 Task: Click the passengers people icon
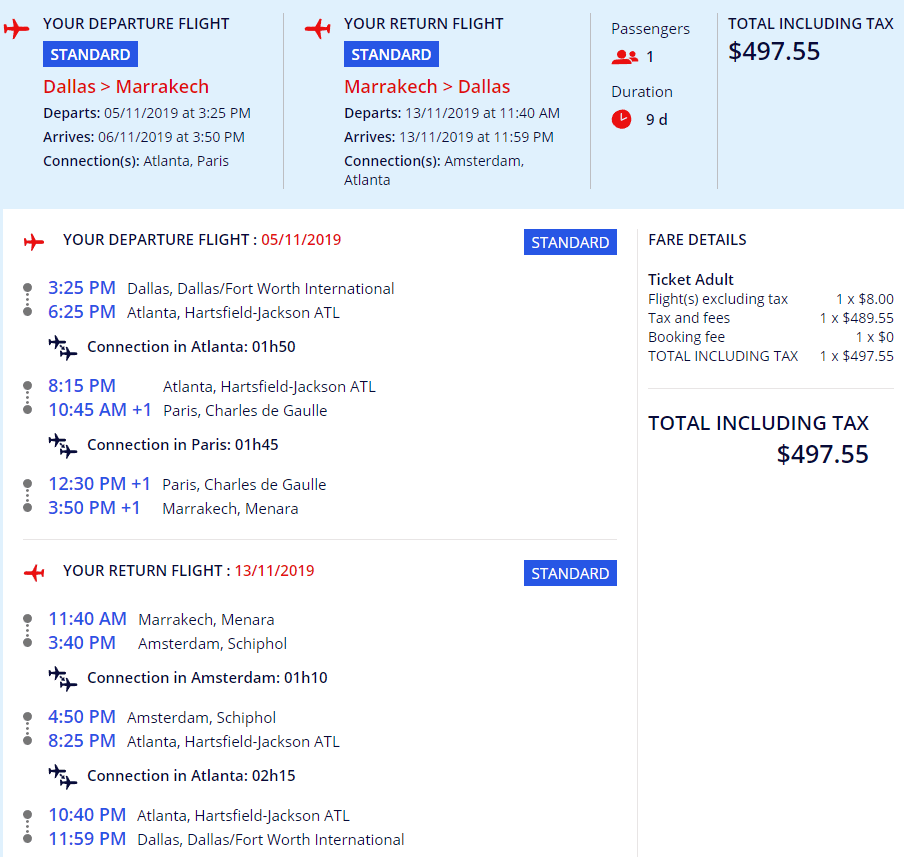pos(625,57)
